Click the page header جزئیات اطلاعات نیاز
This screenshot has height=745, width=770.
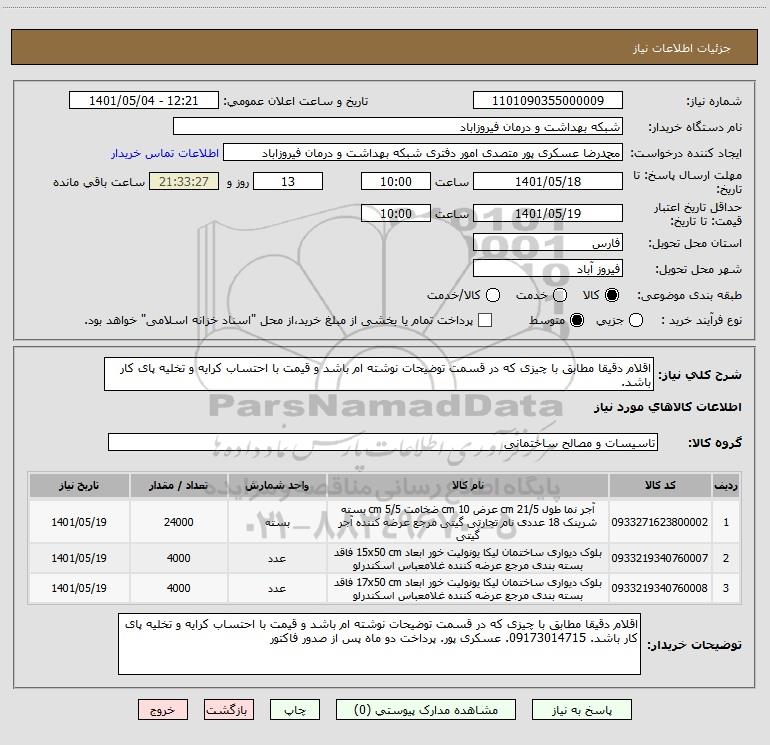681,48
